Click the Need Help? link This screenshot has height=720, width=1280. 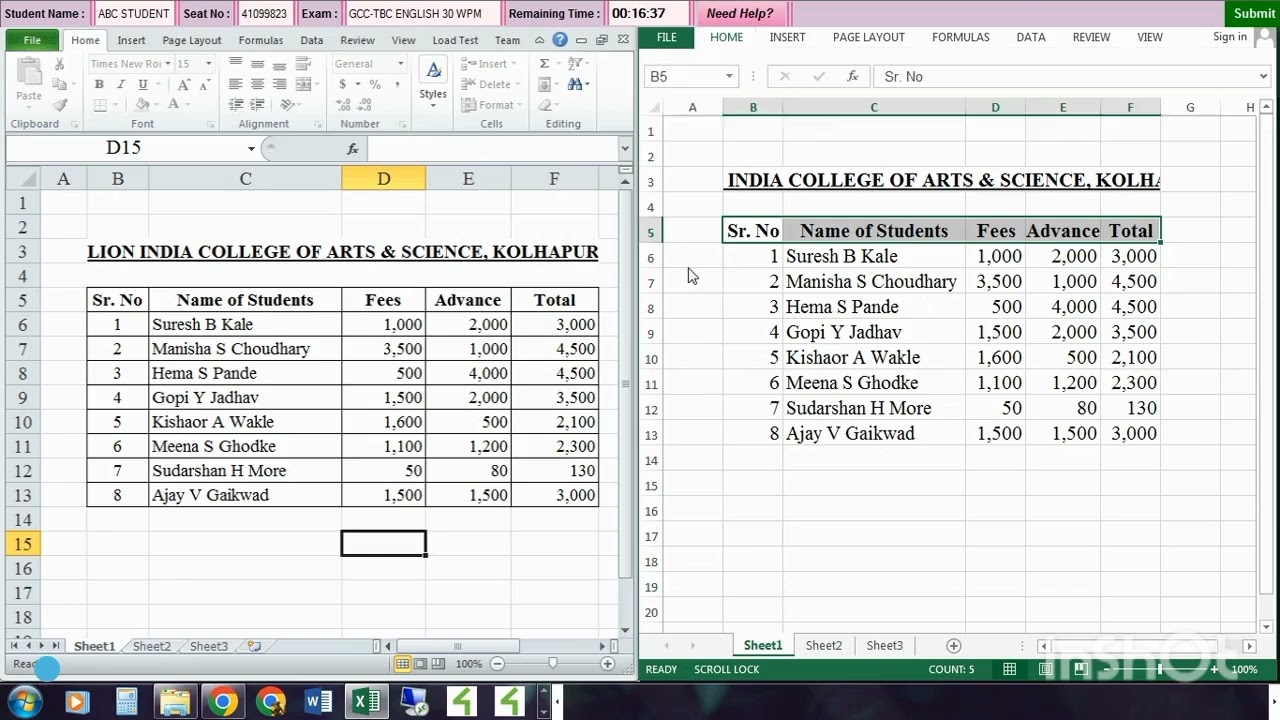740,13
